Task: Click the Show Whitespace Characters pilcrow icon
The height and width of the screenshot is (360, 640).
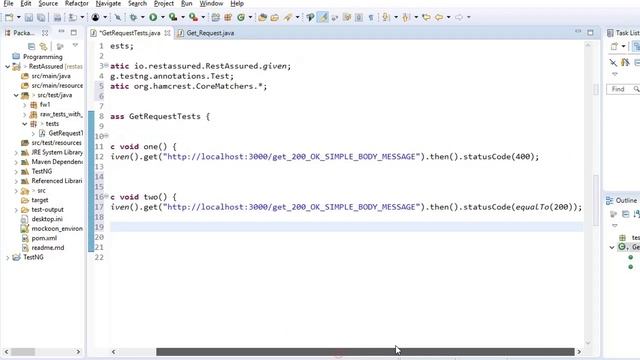Action: coord(371,17)
